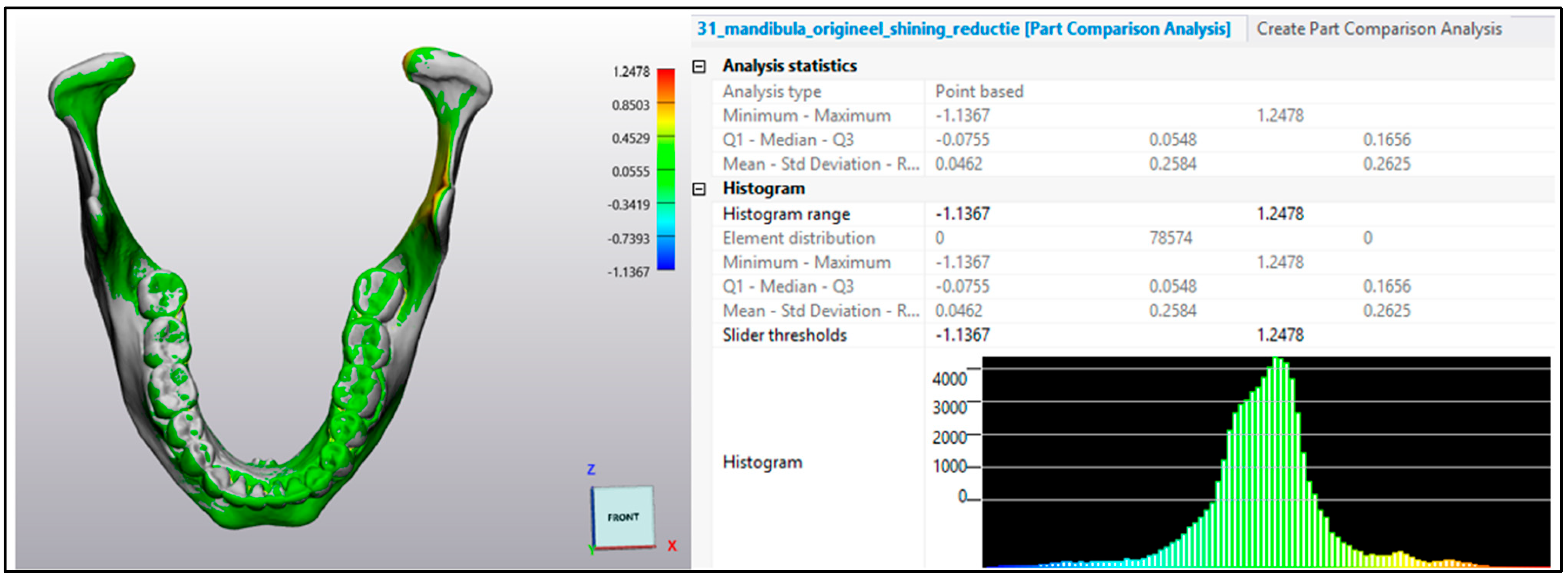Collapse the Histogram section expander
This screenshot has height=580, width=1568.
coord(699,189)
